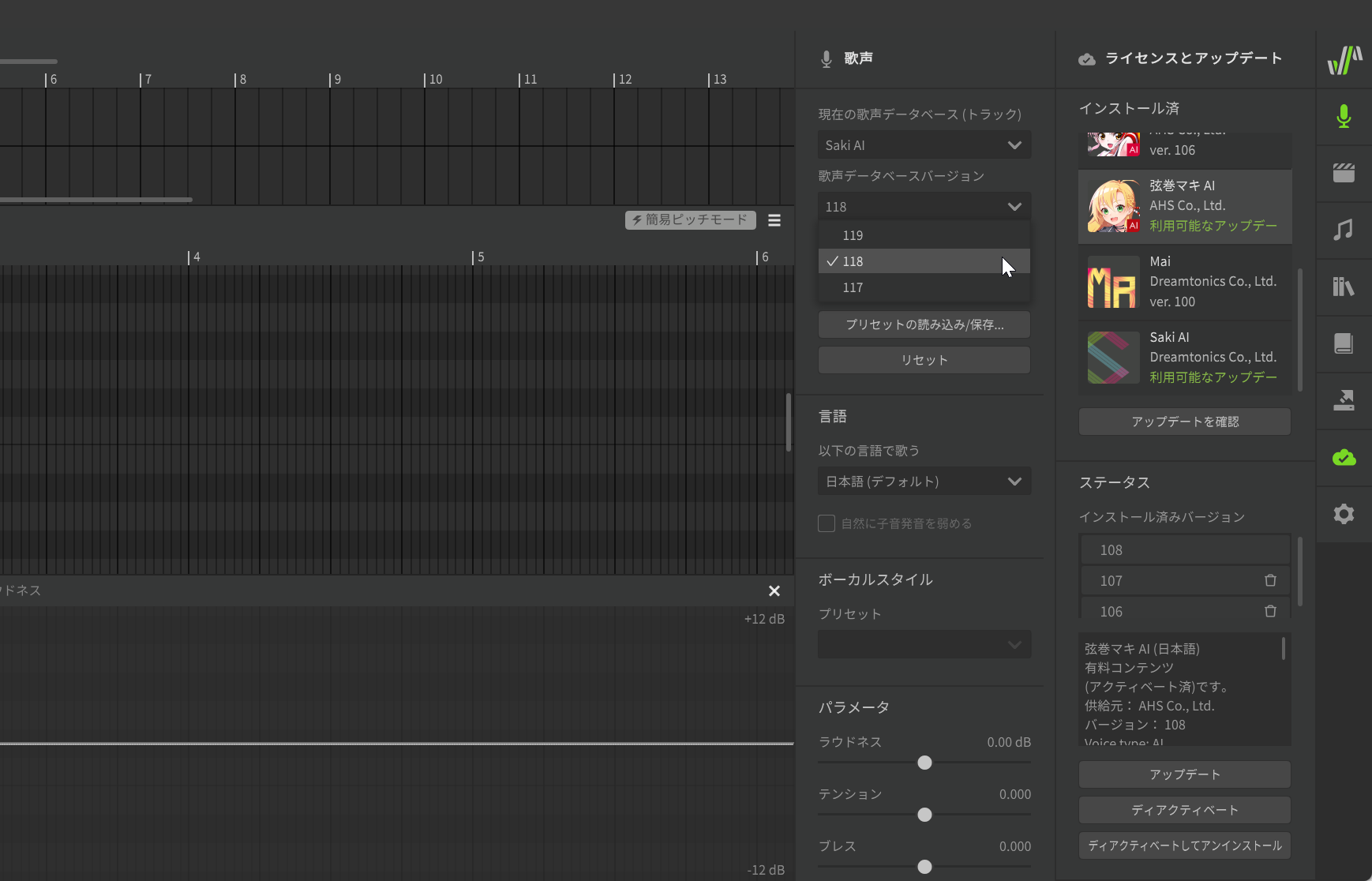Select the Saki AI voice database thumbnail
1372x881 pixels.
pos(1114,357)
